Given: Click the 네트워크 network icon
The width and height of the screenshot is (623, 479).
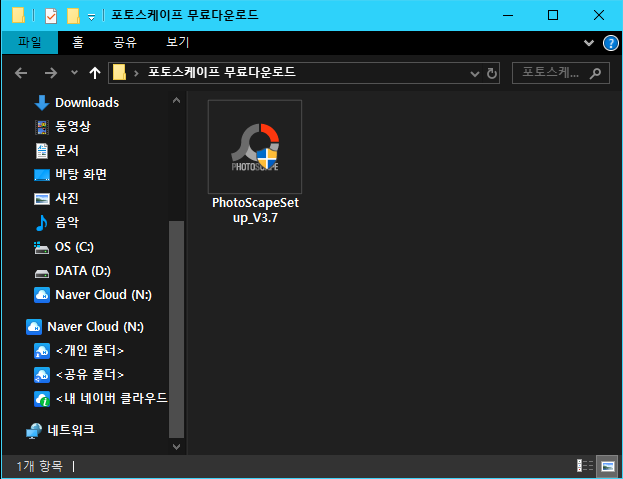Looking at the screenshot, I should pos(34,431).
